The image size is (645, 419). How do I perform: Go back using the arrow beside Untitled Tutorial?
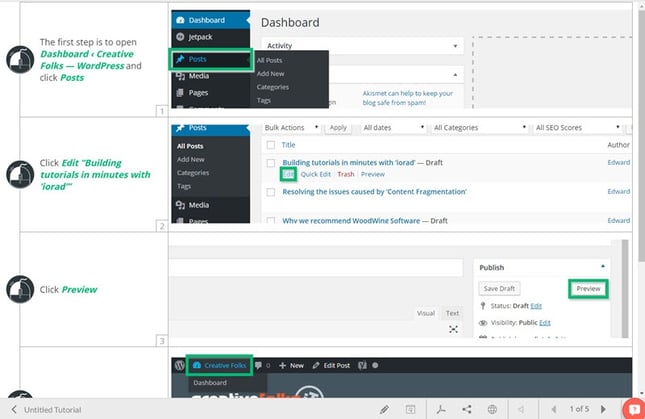(x=14, y=410)
